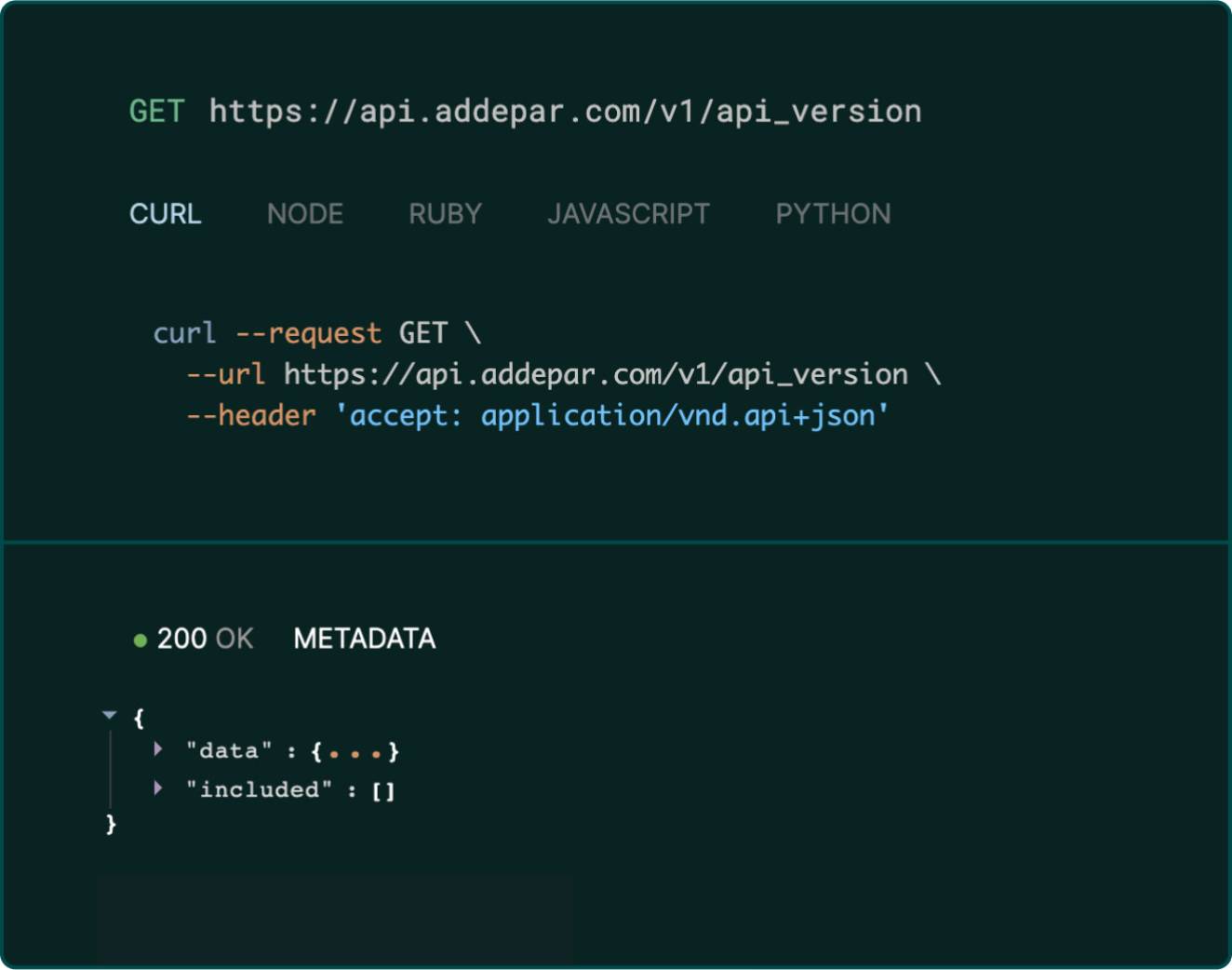Select the CURL language tab
The height and width of the screenshot is (970, 1232).
pyautogui.click(x=165, y=214)
